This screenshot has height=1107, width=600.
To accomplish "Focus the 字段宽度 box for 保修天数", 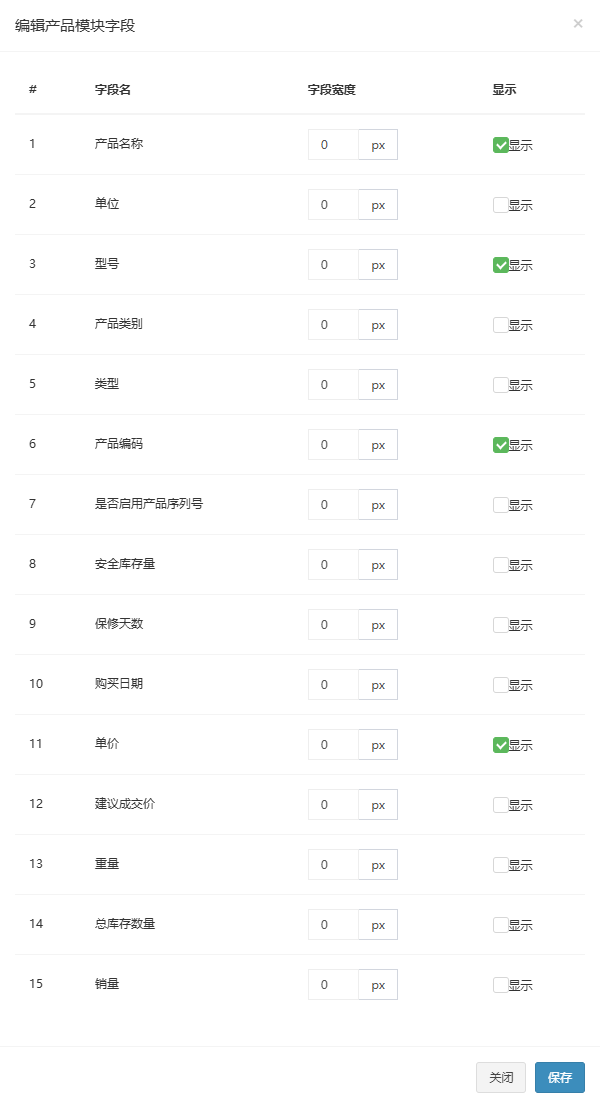I will tap(333, 625).
